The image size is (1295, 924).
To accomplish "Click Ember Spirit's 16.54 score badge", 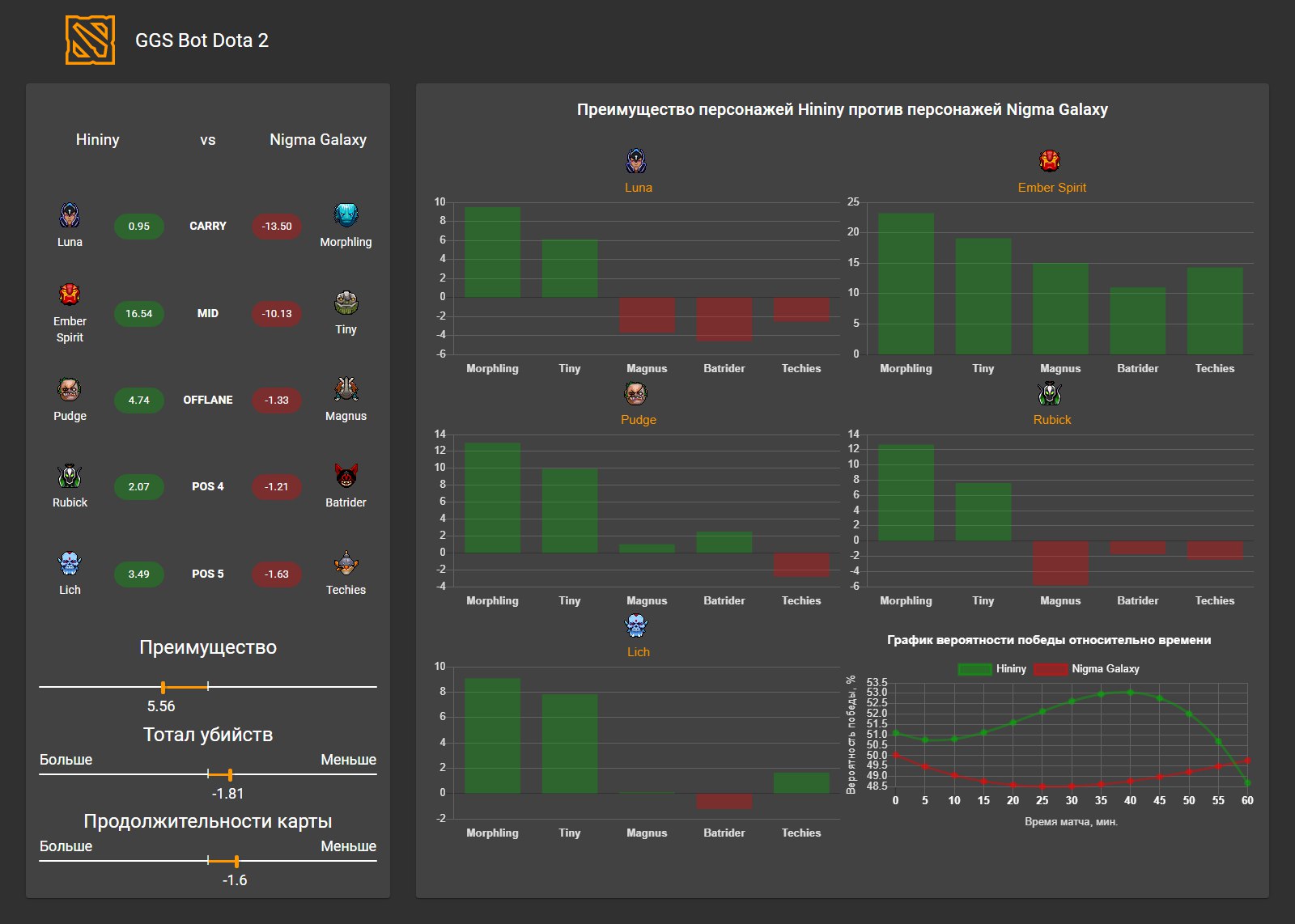I will (139, 314).
